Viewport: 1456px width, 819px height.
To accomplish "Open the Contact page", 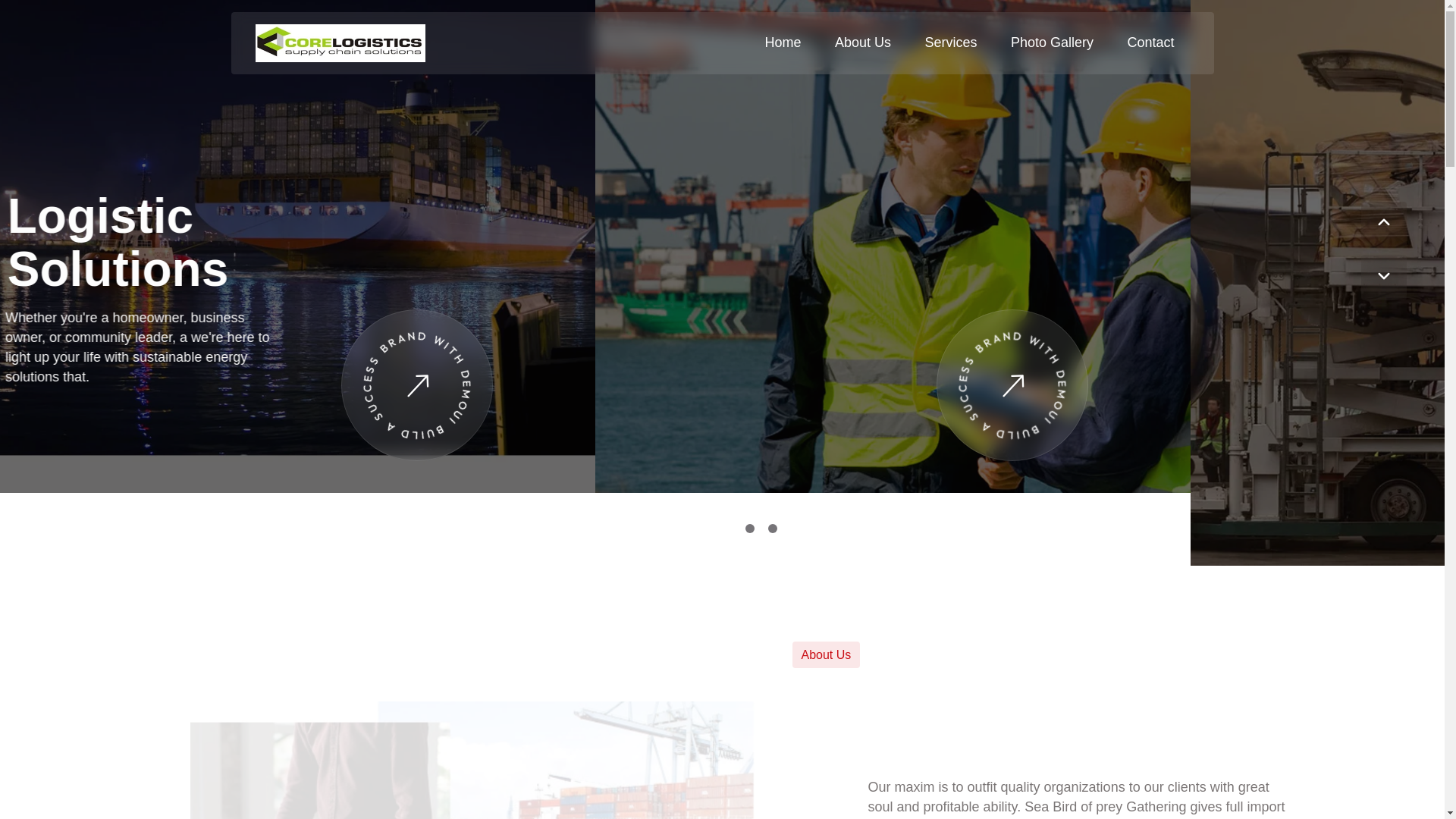I will (x=1150, y=42).
